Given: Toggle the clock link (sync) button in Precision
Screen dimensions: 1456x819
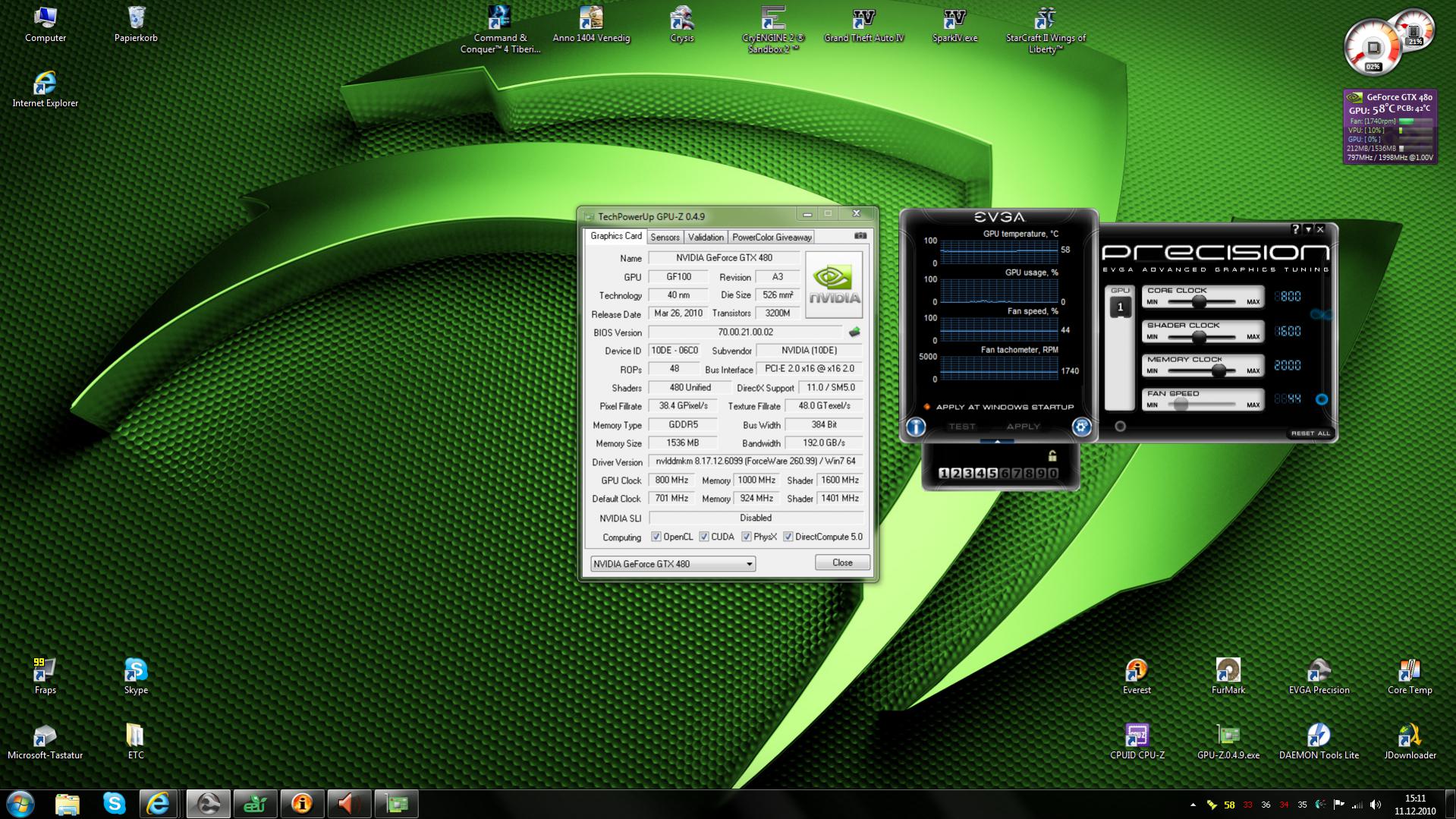Looking at the screenshot, I should (x=1321, y=314).
